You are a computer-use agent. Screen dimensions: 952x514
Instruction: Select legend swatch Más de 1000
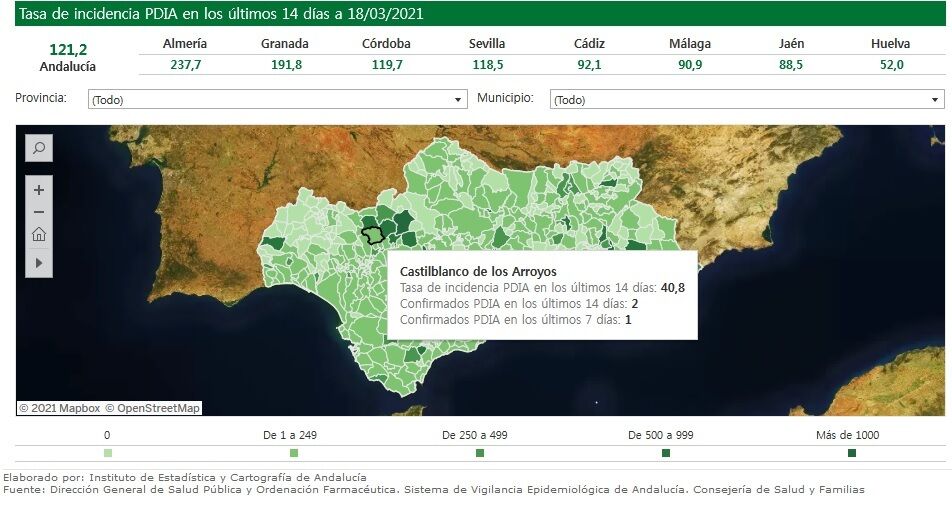[852, 453]
